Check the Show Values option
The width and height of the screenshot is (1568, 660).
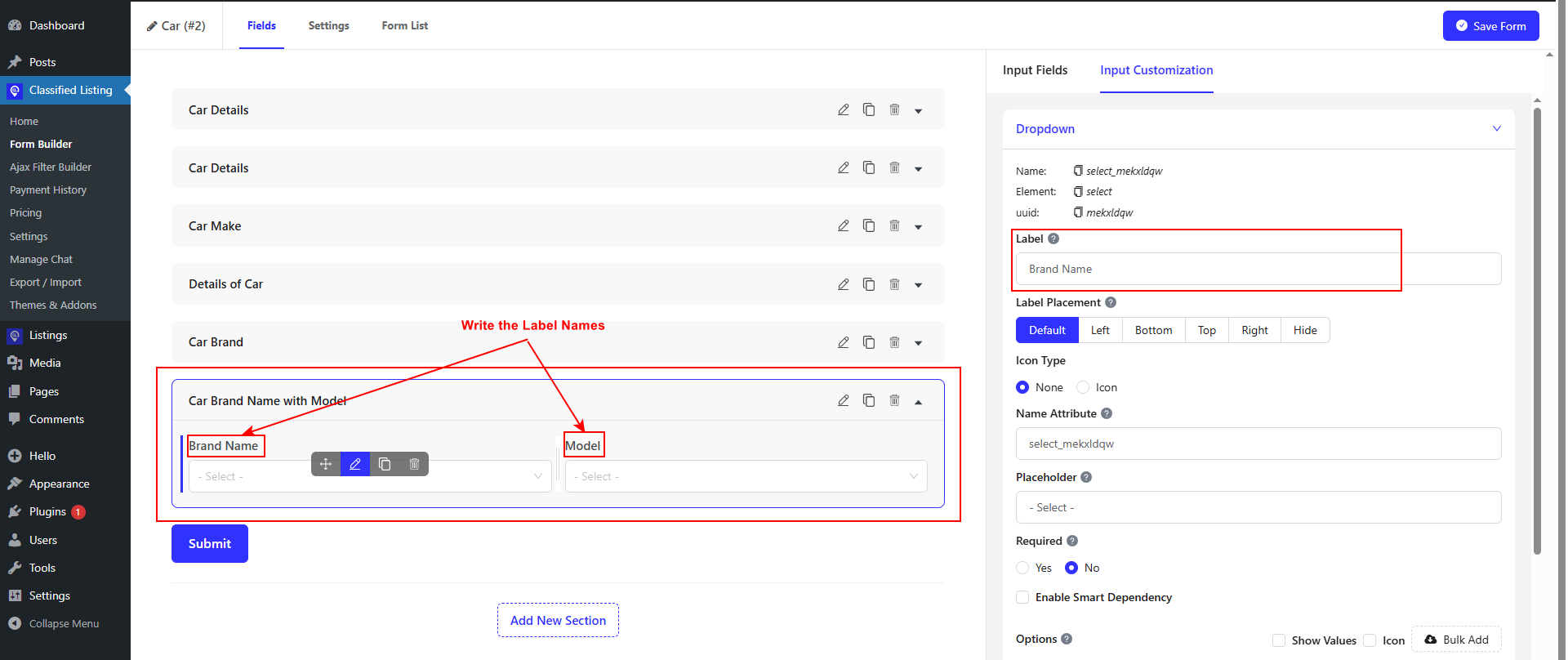click(1279, 640)
